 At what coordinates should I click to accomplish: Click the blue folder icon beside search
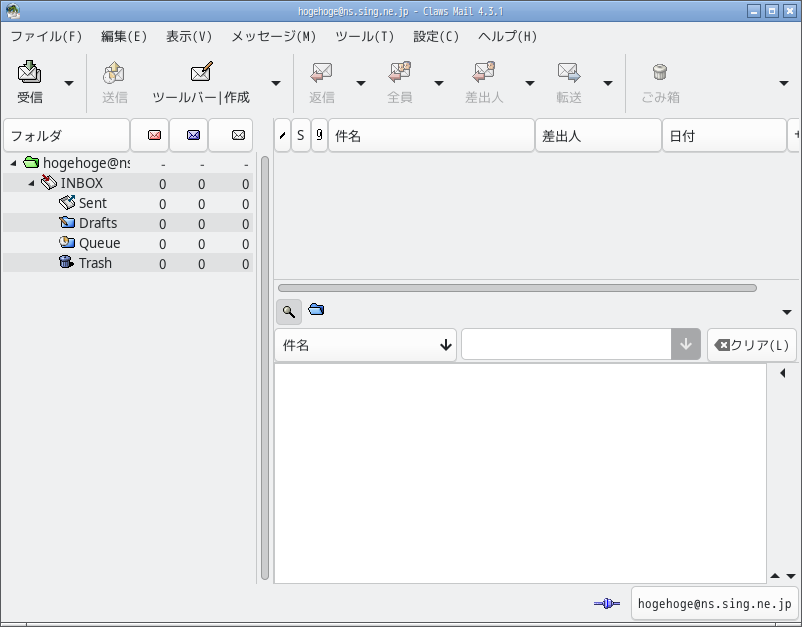317,309
